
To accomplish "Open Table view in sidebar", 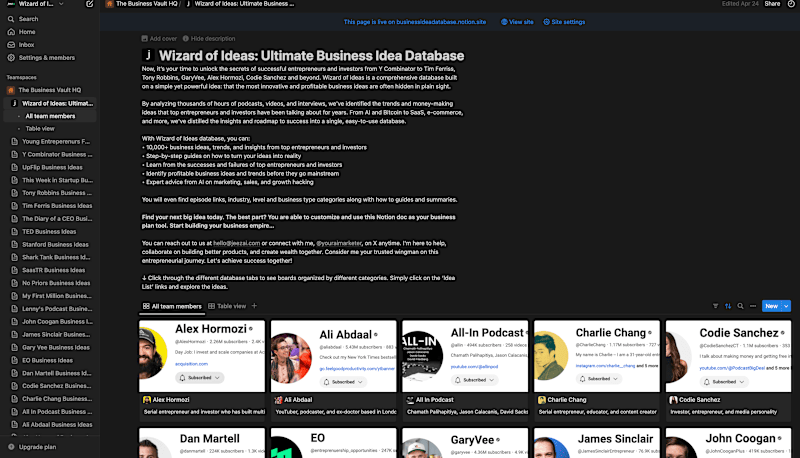I will click(x=49, y=129).
